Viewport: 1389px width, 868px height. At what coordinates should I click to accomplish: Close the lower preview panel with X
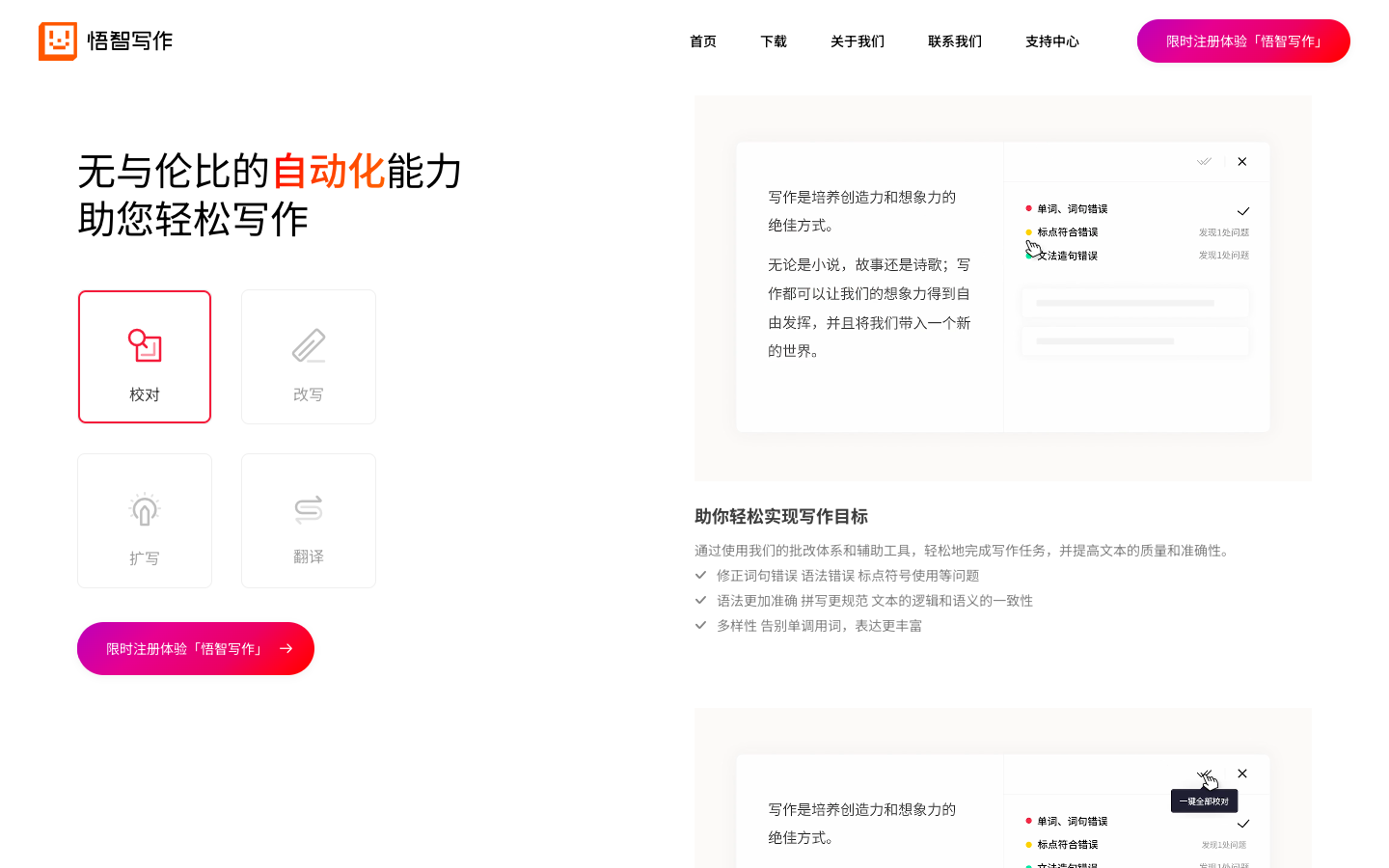click(x=1242, y=773)
